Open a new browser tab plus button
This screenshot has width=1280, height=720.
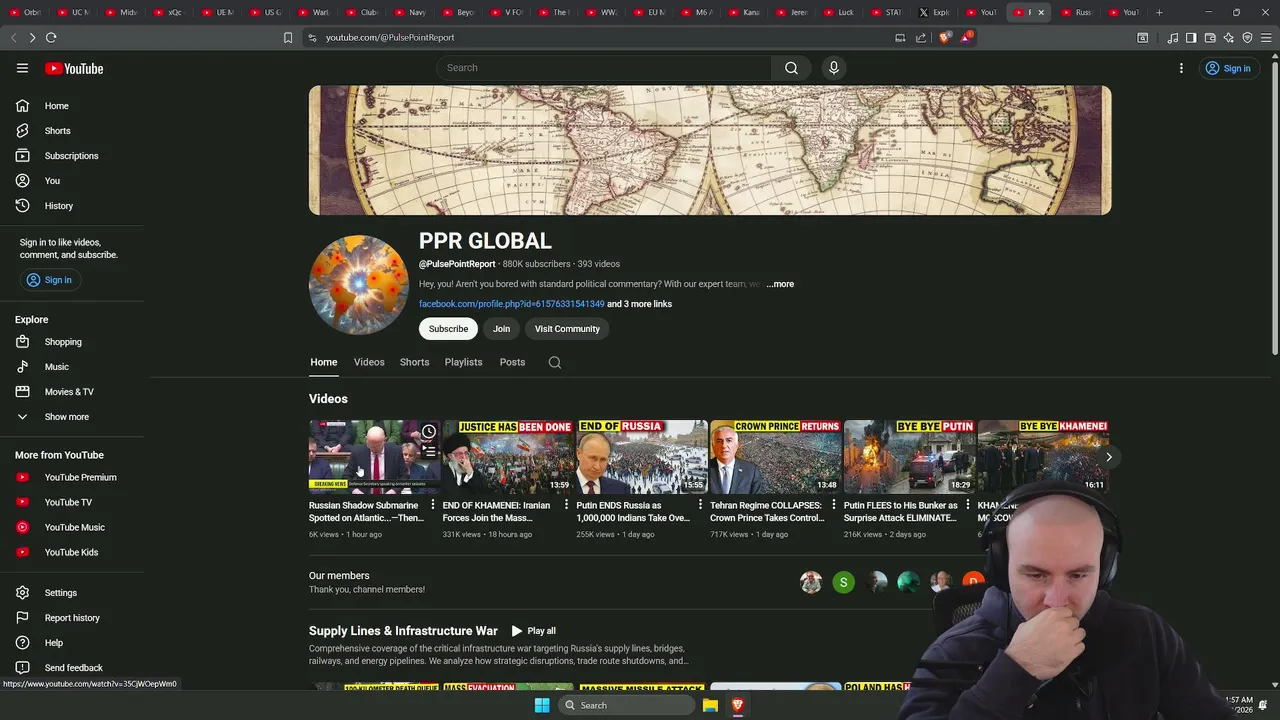click(1159, 12)
